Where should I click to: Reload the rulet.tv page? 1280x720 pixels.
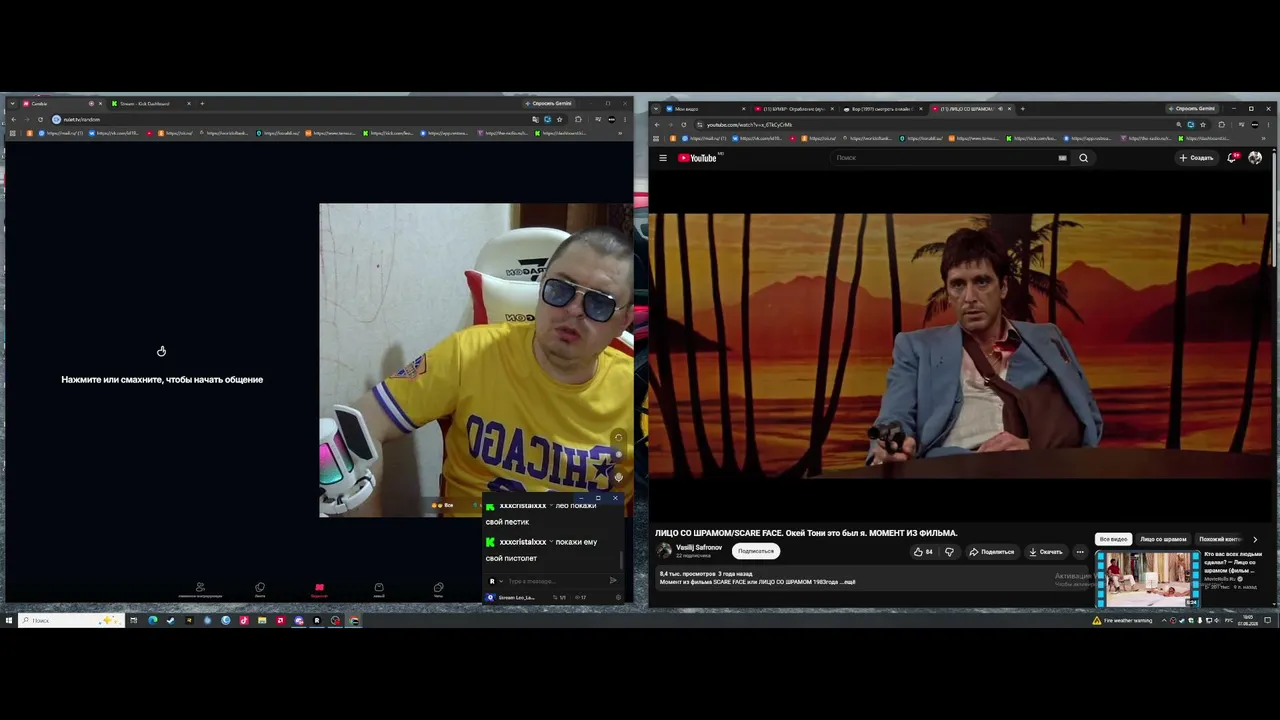(40, 120)
